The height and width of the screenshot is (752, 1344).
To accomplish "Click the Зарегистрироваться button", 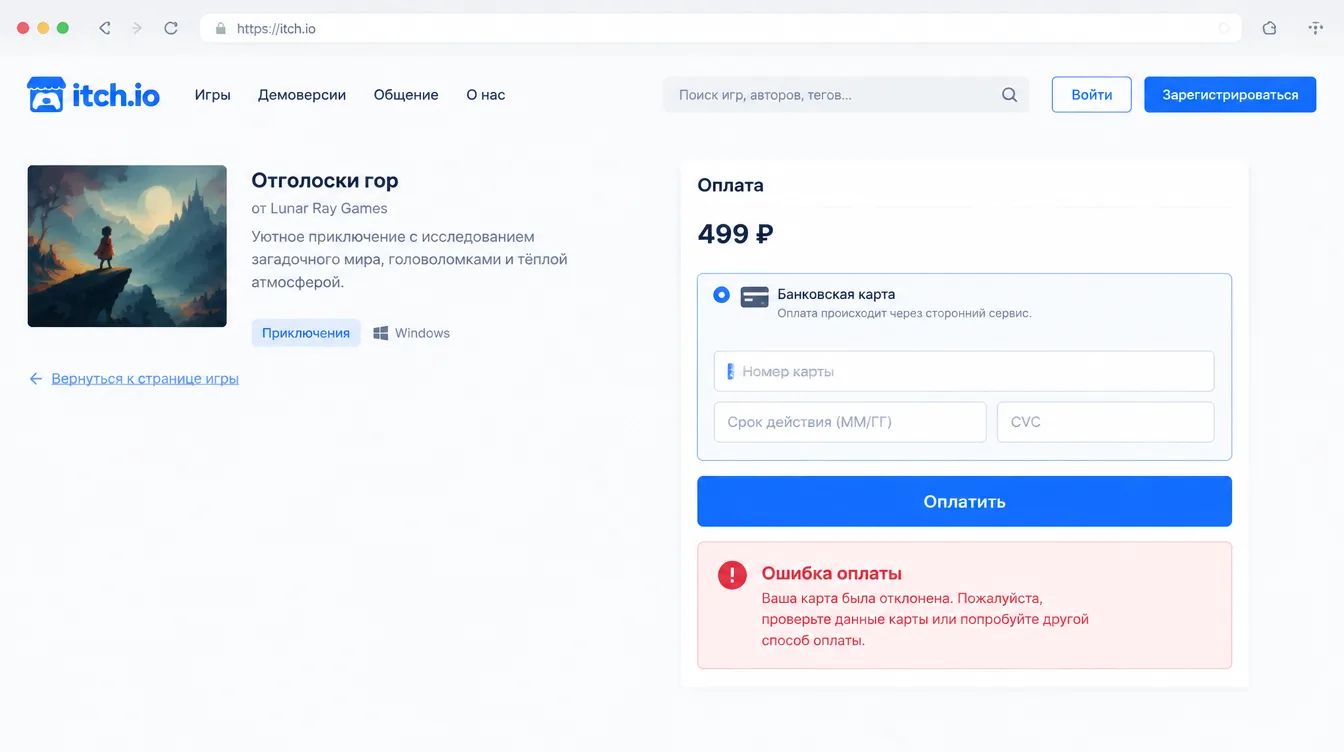I will 1230,95.
